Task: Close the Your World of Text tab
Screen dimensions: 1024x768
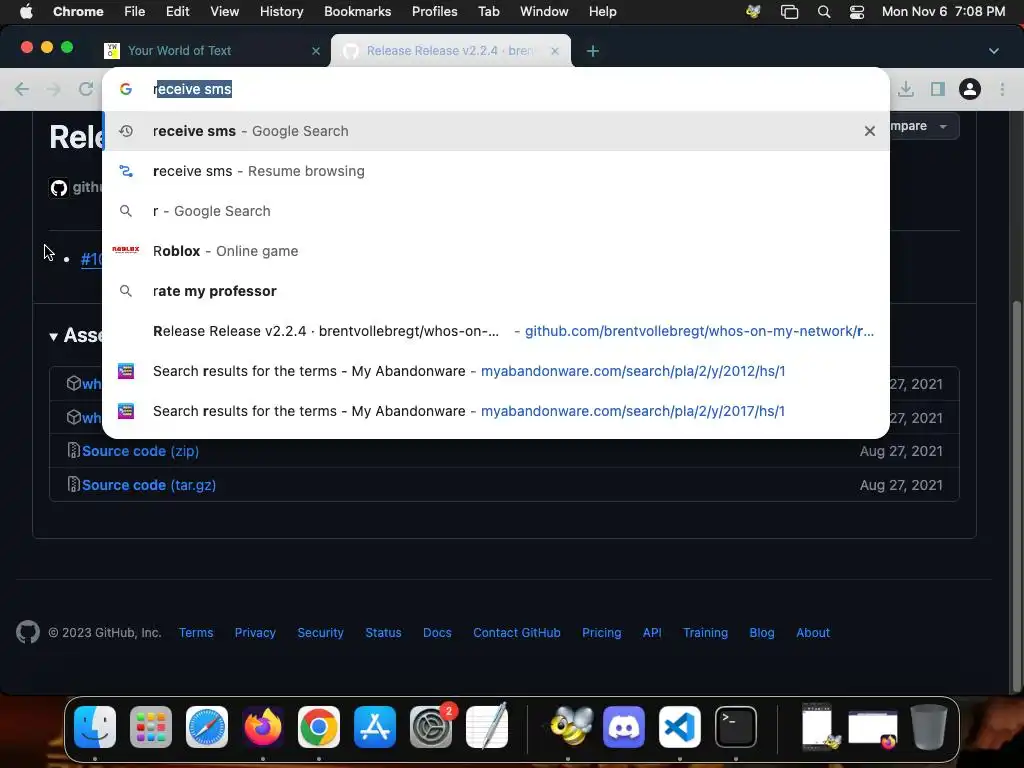Action: pyautogui.click(x=316, y=51)
